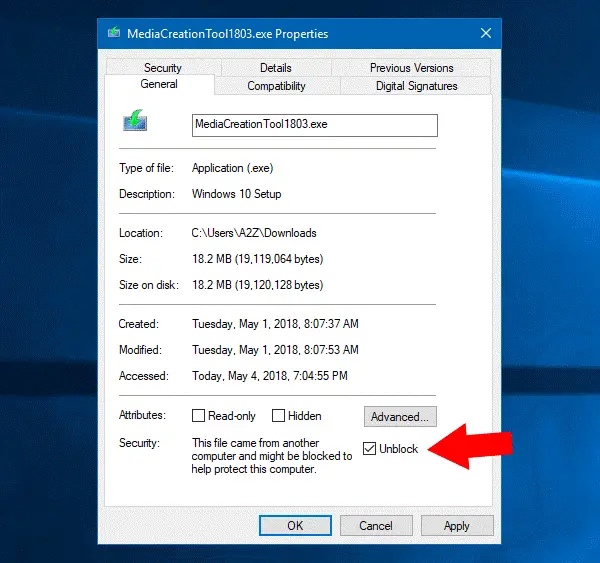Enable the Read-only checkbox
The image size is (600, 563).
(x=198, y=416)
